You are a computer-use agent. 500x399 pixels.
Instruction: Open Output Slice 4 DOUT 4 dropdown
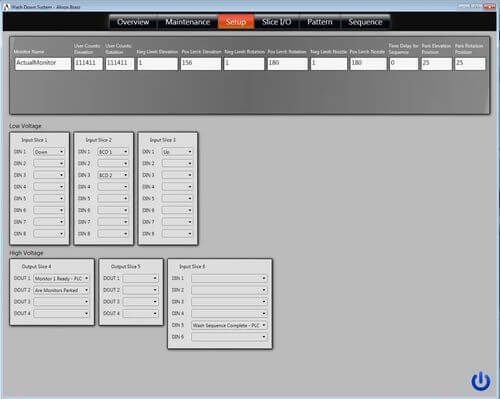61,314
